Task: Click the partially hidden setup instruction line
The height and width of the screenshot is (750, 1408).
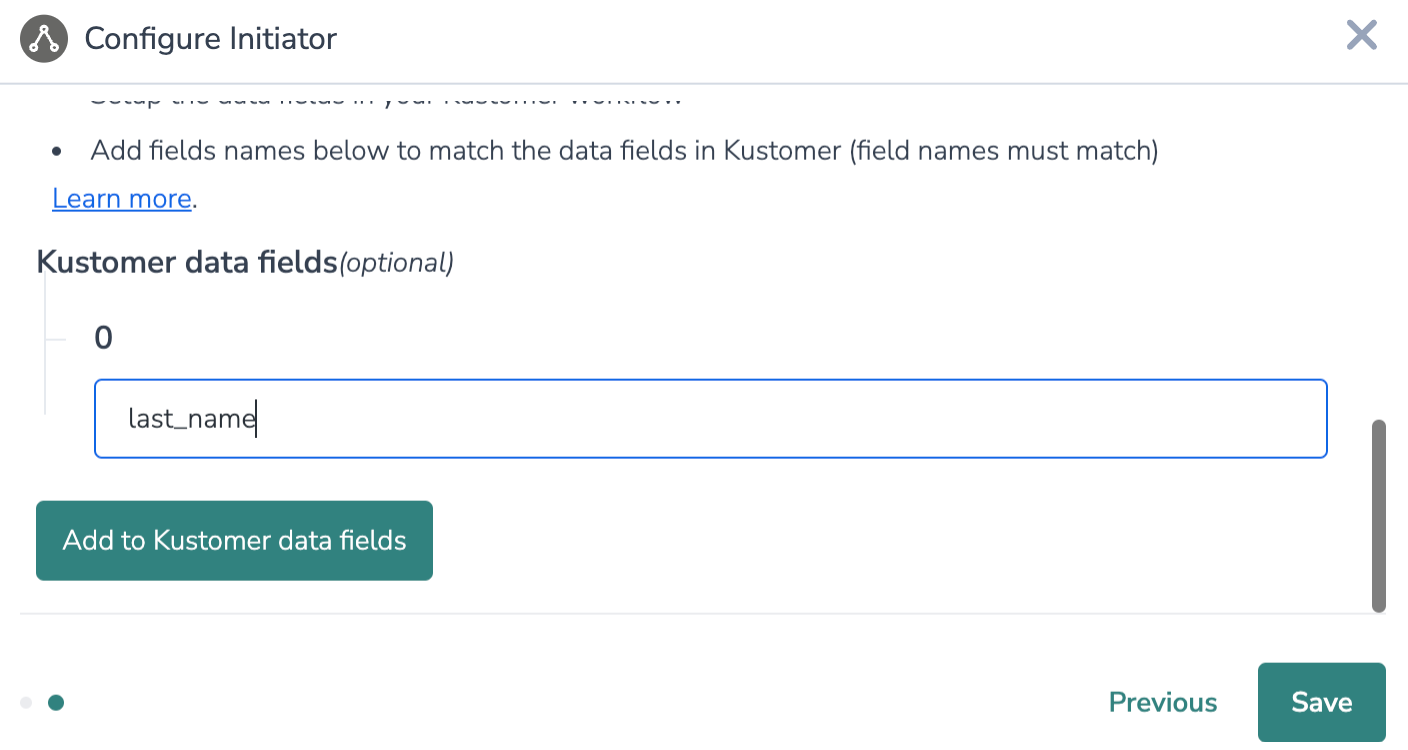Action: point(385,99)
